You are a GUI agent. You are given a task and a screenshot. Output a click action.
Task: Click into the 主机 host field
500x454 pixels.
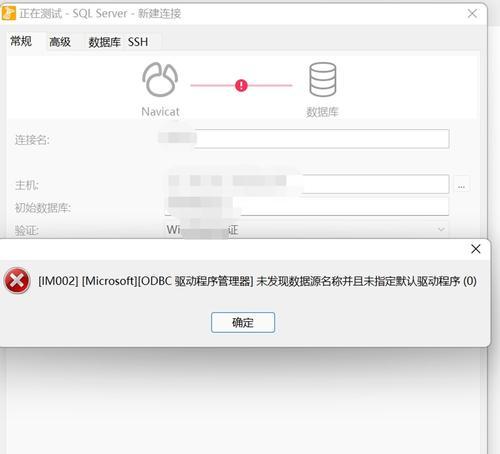pos(307,184)
